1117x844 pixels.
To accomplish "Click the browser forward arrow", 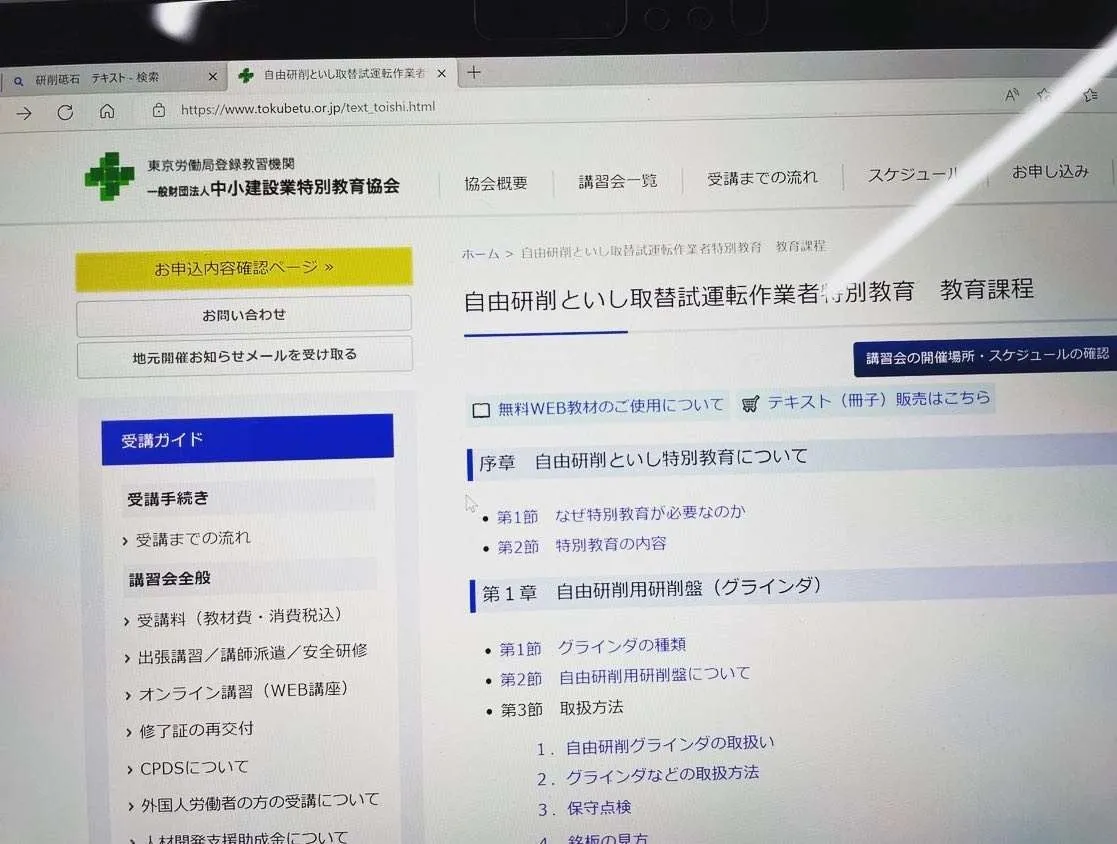I will (24, 114).
